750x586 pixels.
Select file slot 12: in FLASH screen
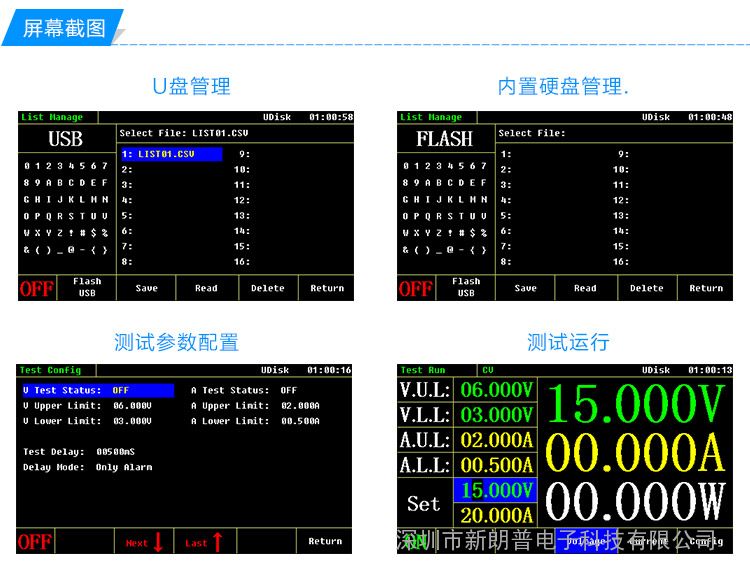click(x=621, y=200)
